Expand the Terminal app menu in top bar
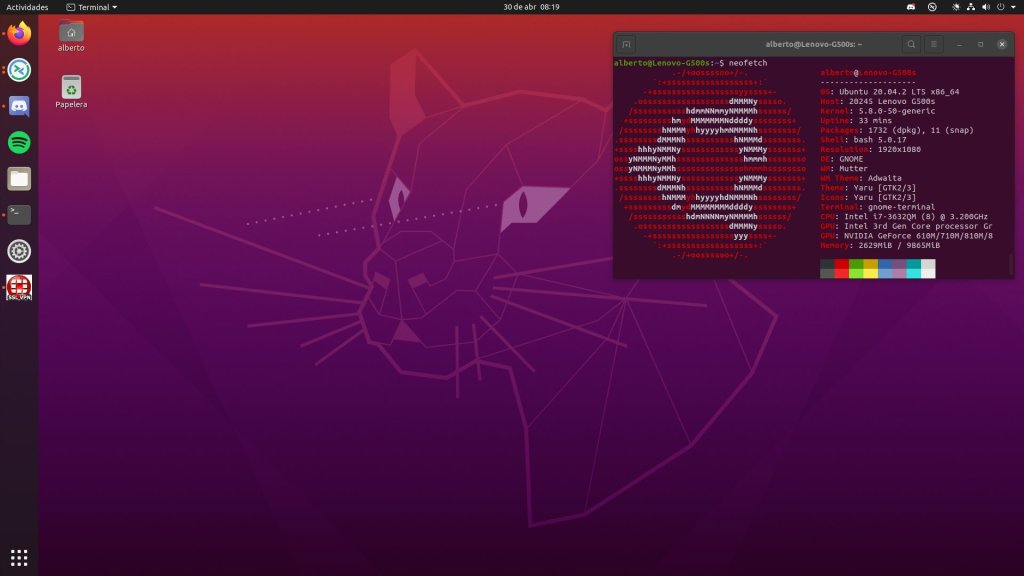 91,7
